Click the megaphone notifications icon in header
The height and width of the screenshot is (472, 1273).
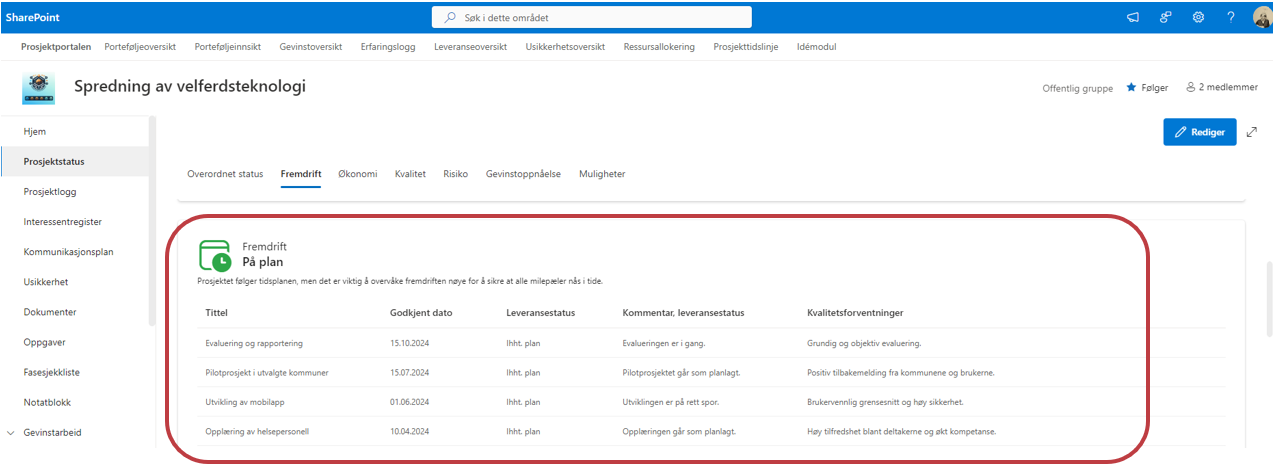1133,17
